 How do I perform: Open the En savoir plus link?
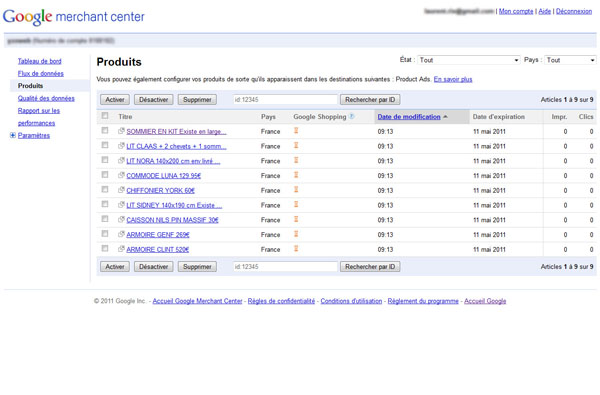tap(453, 79)
